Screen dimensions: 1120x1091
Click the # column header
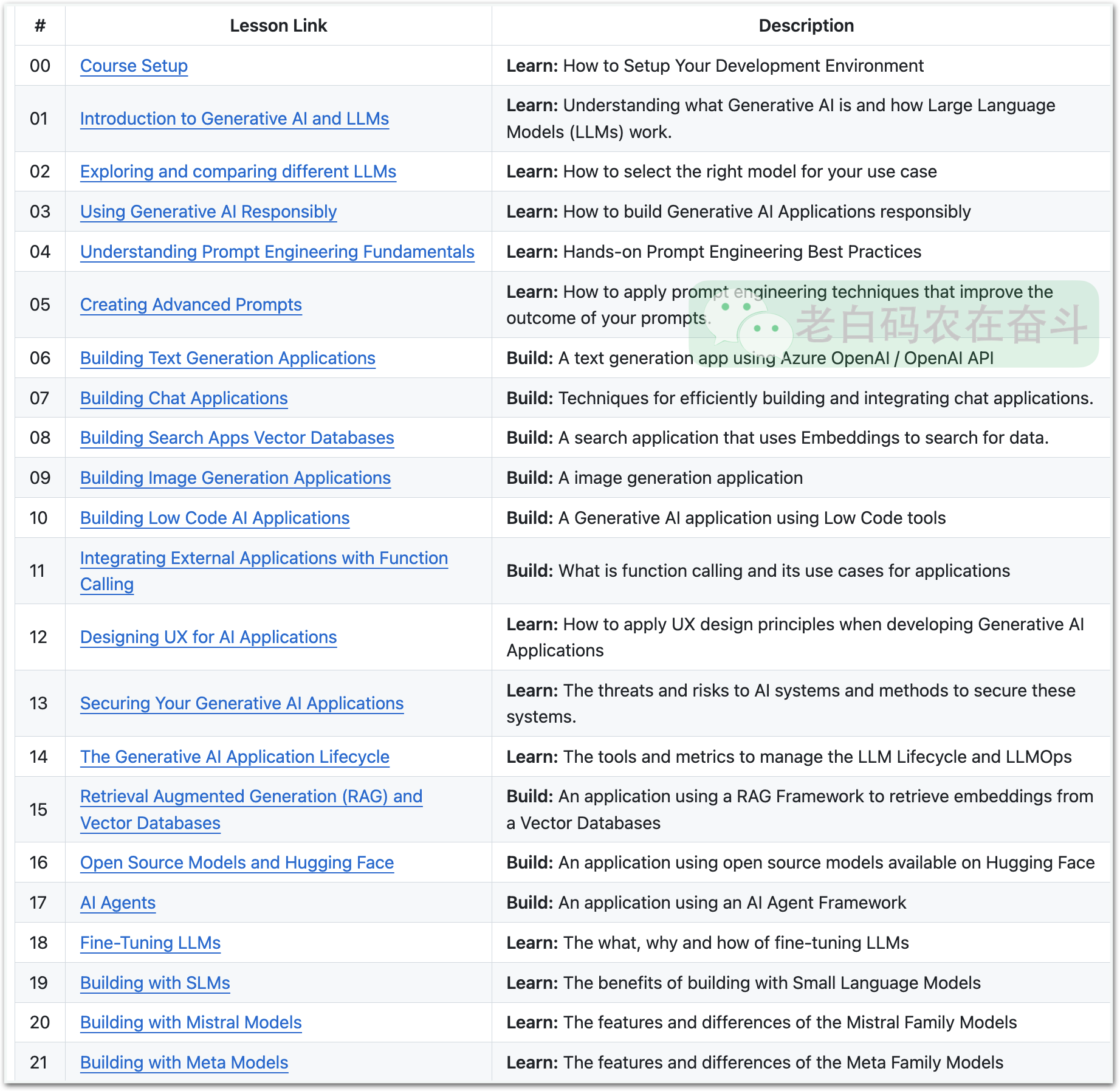[40, 26]
